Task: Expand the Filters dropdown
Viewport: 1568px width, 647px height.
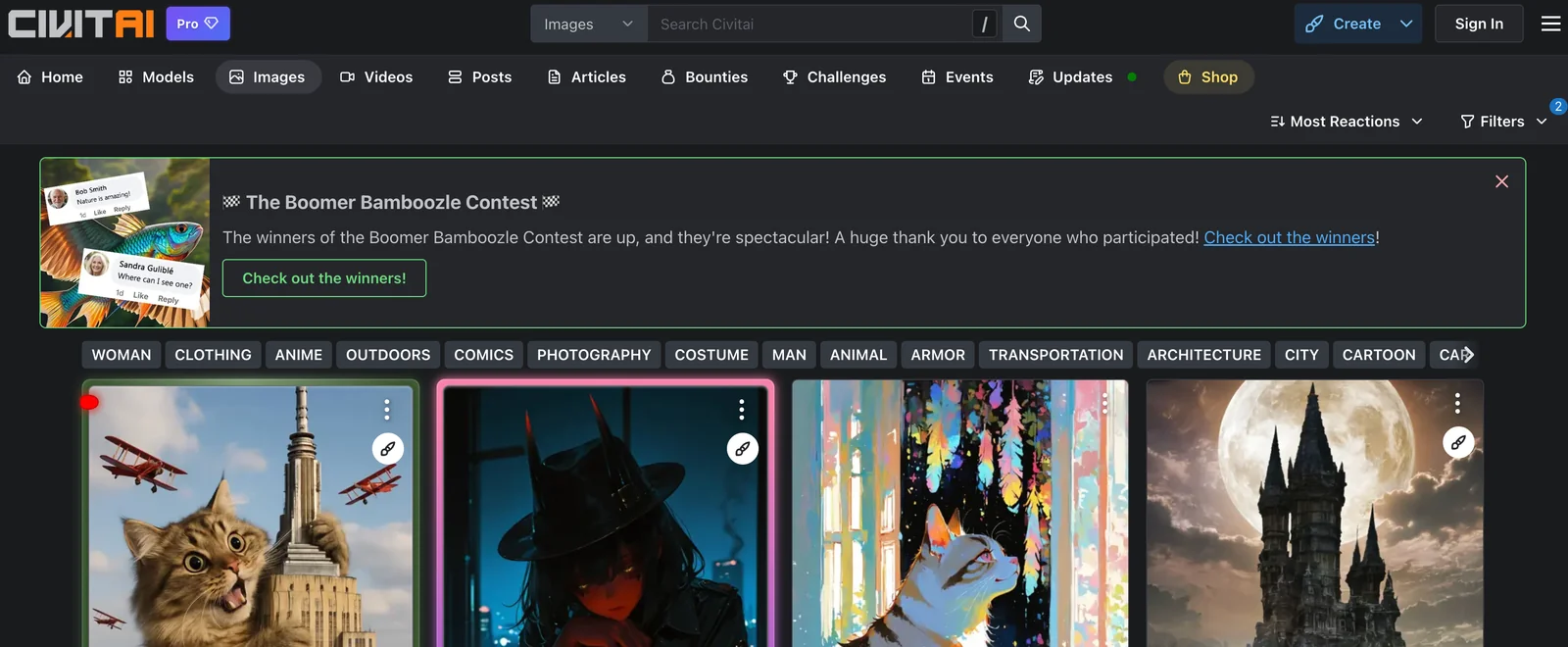Action: pos(1502,122)
